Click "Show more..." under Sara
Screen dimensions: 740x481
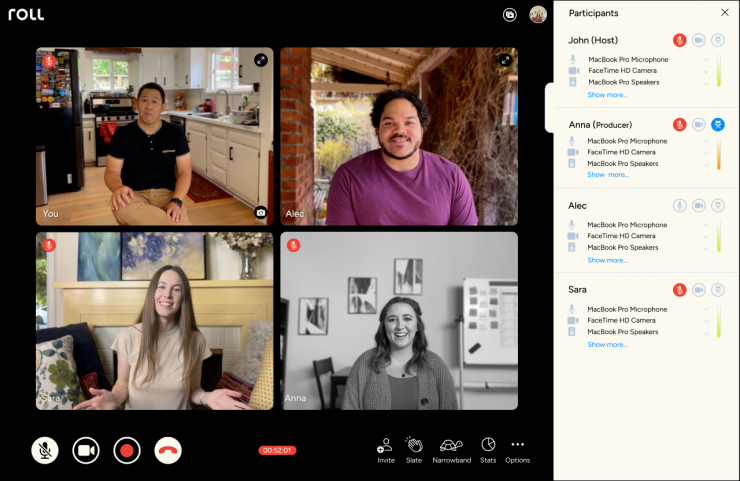607,345
